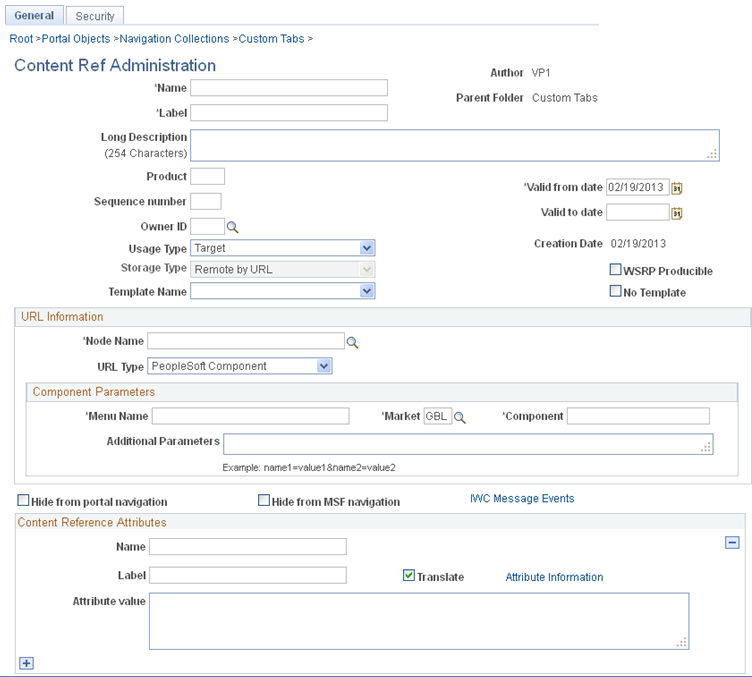Open Valid to date calendar
This screenshot has height=677, width=752.
click(677, 213)
